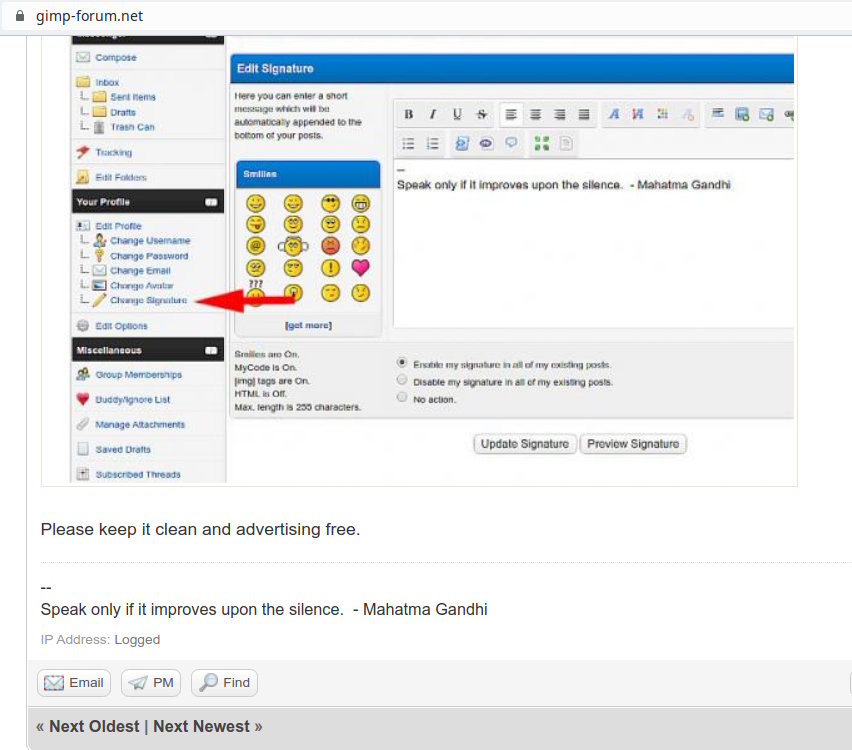Image resolution: width=852 pixels, height=750 pixels.
Task: Open Change Avatar
Action: pyautogui.click(x=141, y=285)
